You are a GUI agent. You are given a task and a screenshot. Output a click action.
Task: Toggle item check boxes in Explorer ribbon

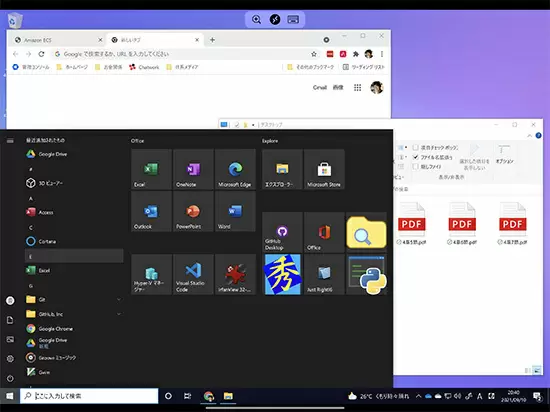(x=415, y=148)
